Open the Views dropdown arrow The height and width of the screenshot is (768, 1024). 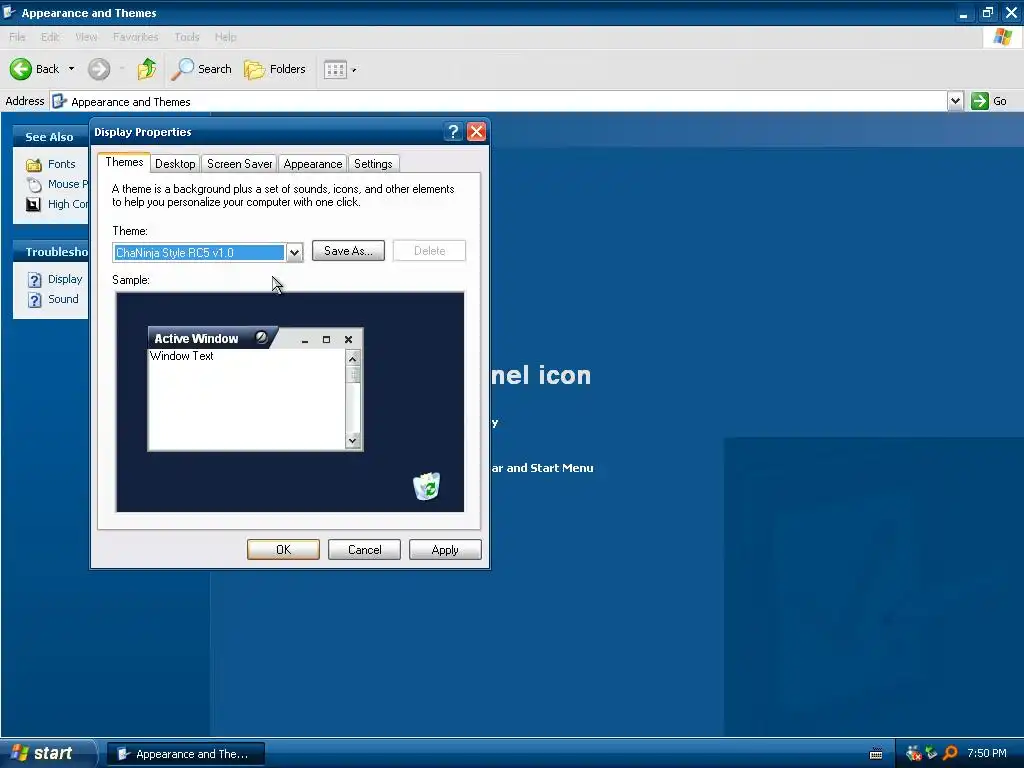click(354, 70)
